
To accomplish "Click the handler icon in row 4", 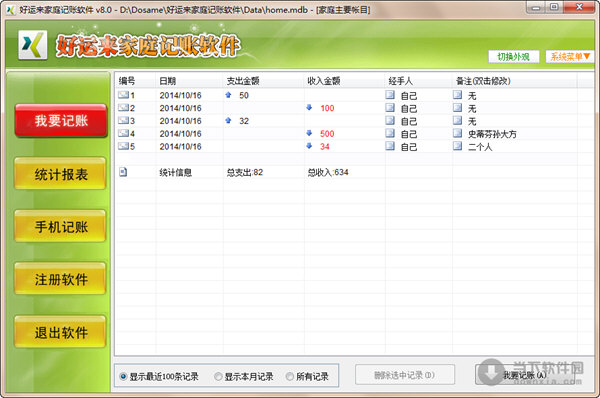I will point(390,133).
